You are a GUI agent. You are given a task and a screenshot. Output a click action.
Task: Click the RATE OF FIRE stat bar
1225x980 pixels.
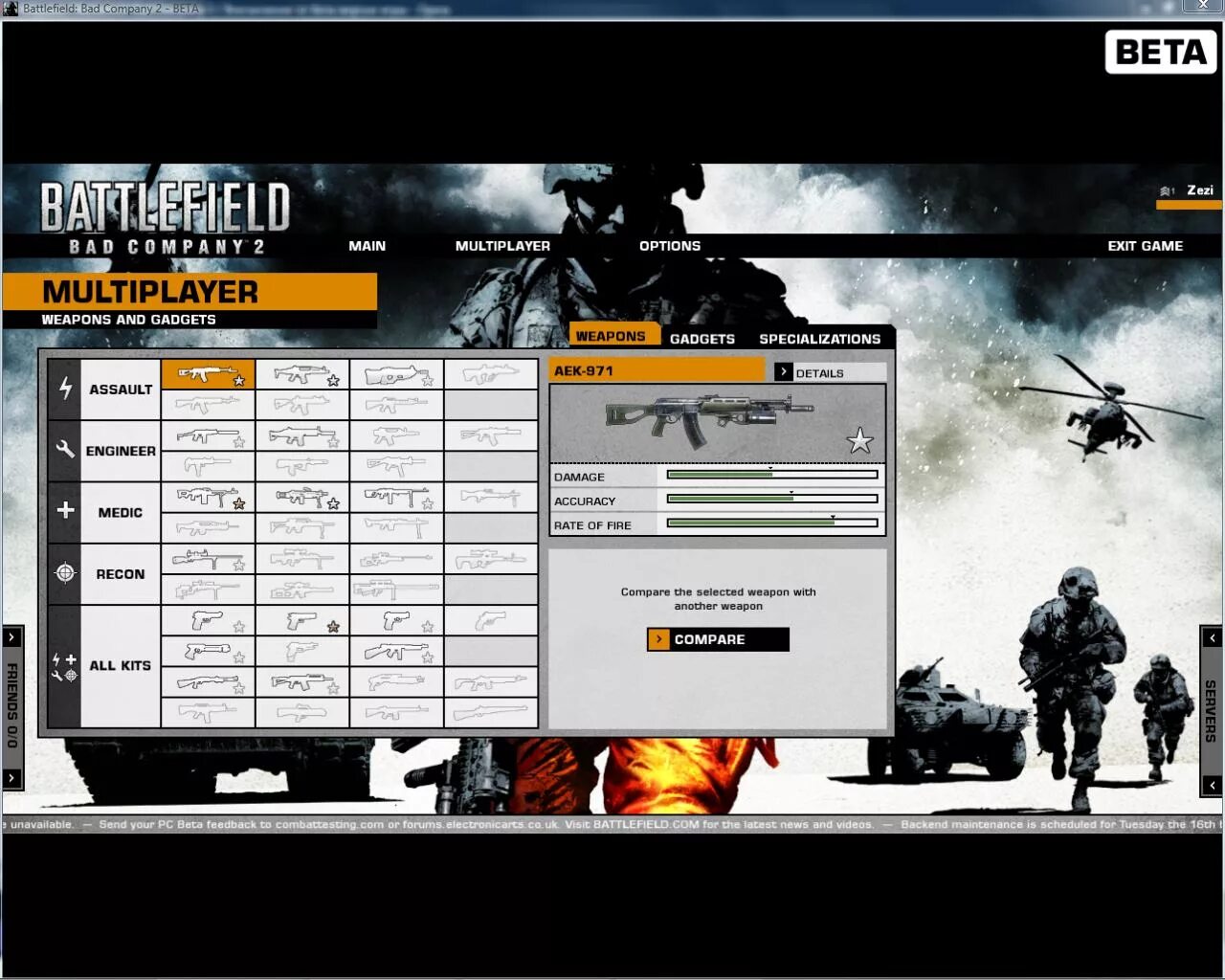772,523
